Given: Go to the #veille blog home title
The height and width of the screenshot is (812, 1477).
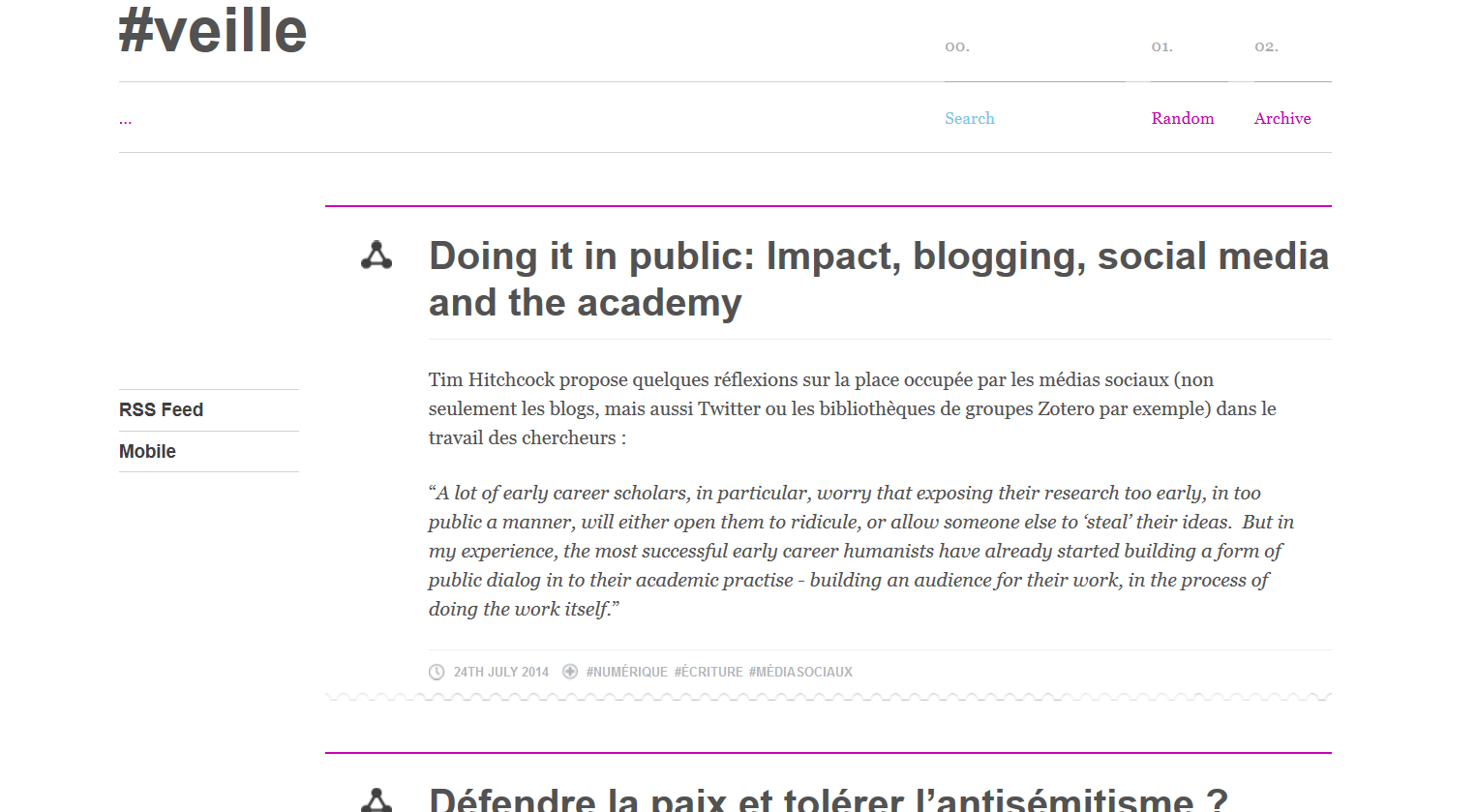Looking at the screenshot, I should pyautogui.click(x=213, y=31).
